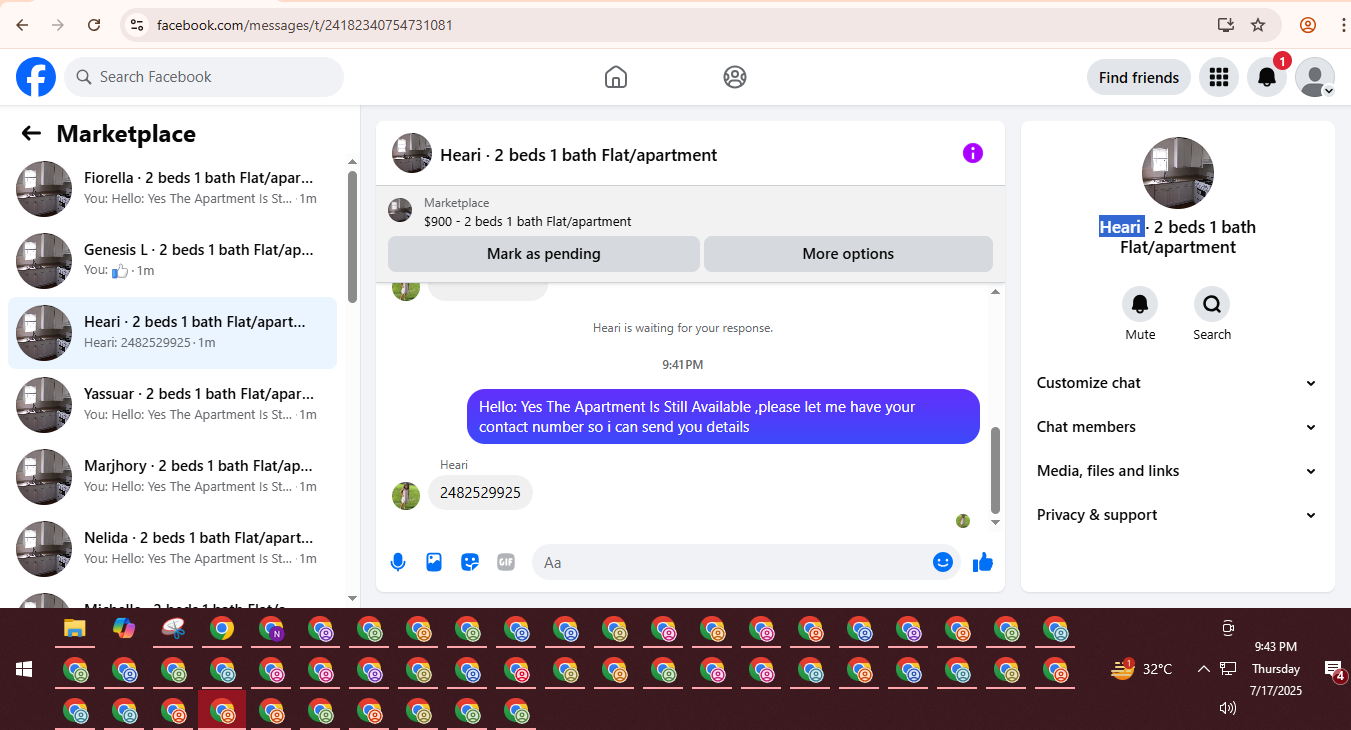Choose a sticker icon
Image resolution: width=1351 pixels, height=730 pixels.
[x=470, y=562]
